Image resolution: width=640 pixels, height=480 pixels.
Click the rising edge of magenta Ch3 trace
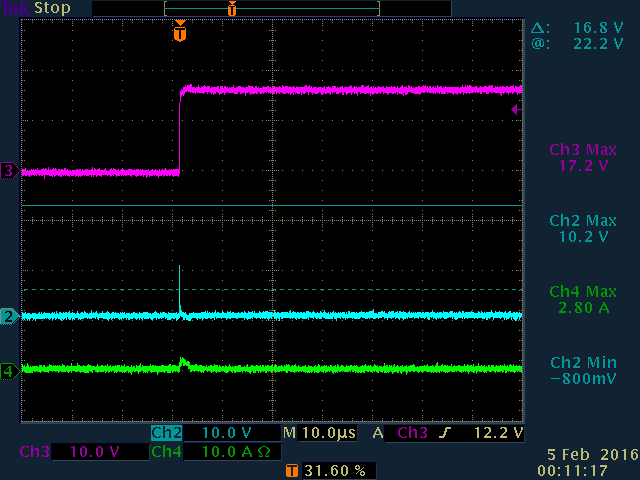coord(180,133)
